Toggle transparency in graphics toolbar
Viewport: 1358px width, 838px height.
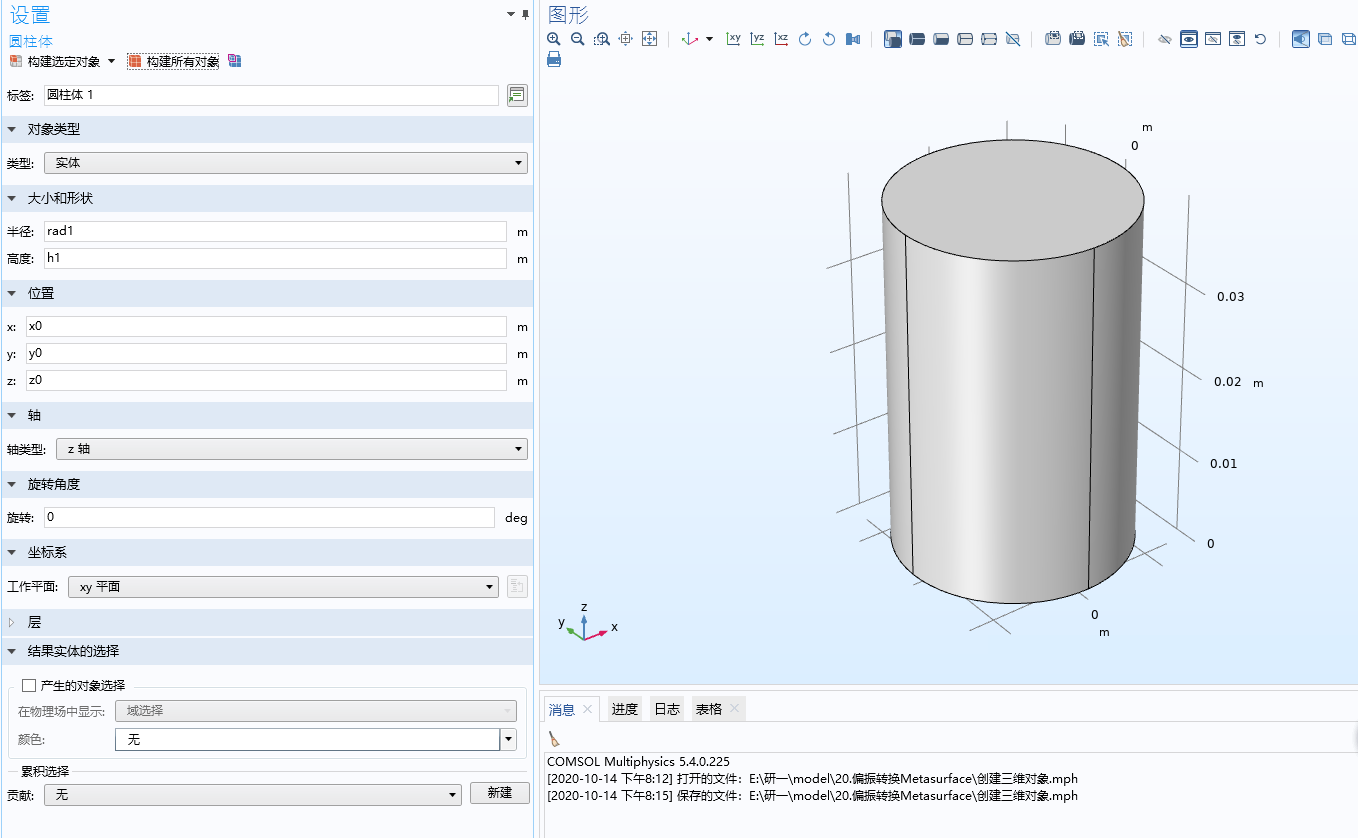(1324, 39)
